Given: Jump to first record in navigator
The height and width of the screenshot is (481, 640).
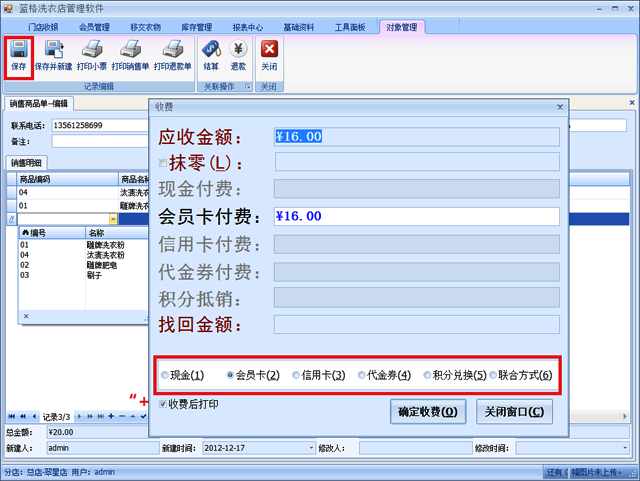Looking at the screenshot, I should coord(11,416).
